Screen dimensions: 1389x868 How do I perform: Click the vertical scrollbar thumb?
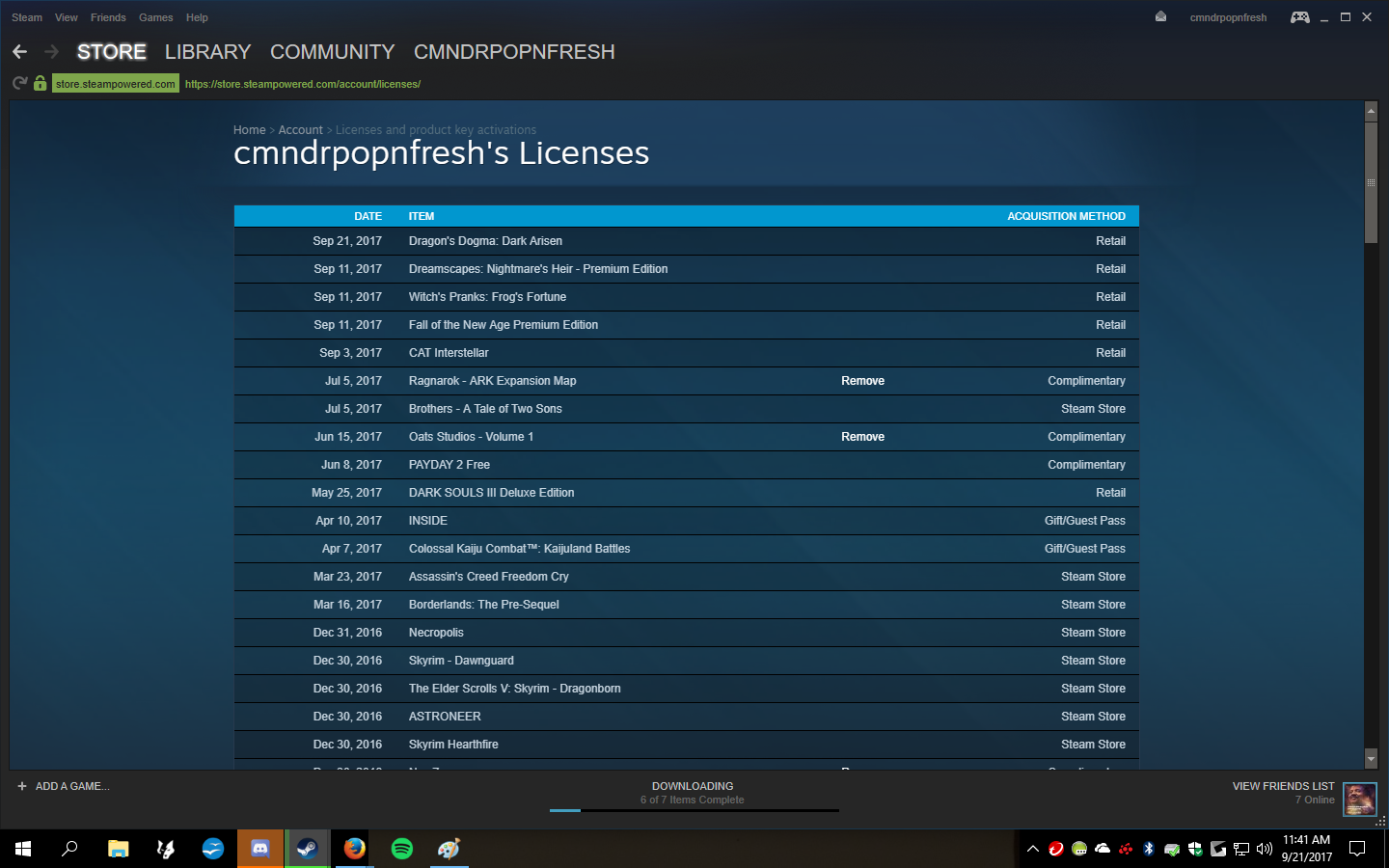[x=1371, y=182]
